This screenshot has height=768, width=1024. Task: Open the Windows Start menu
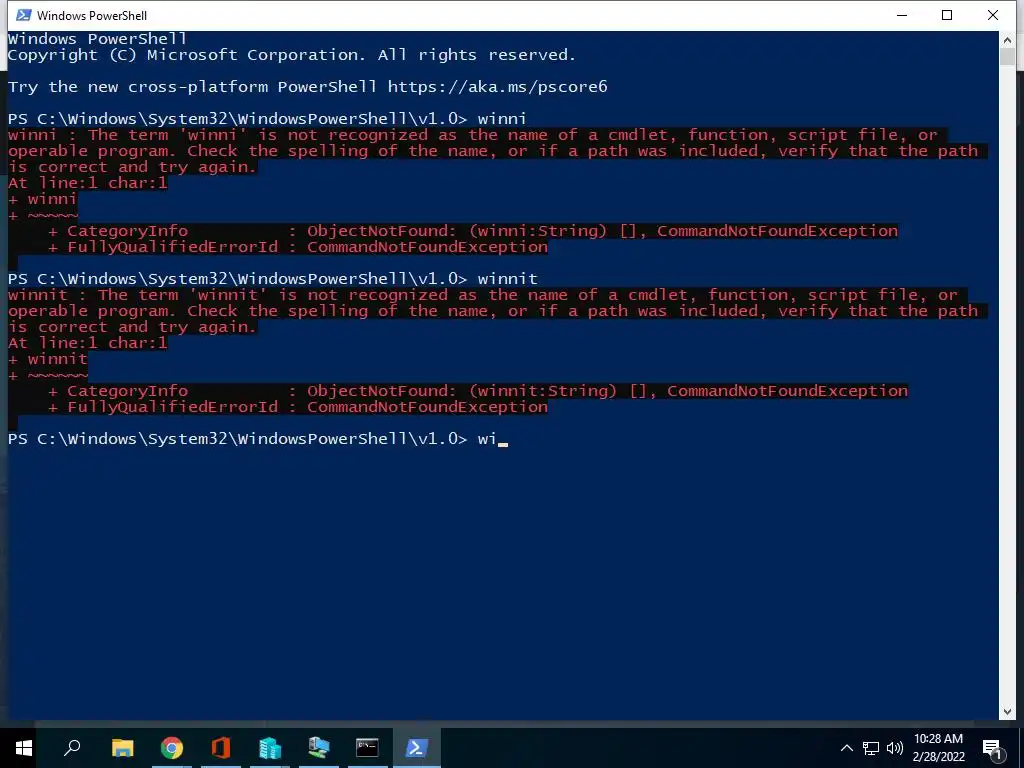24,748
